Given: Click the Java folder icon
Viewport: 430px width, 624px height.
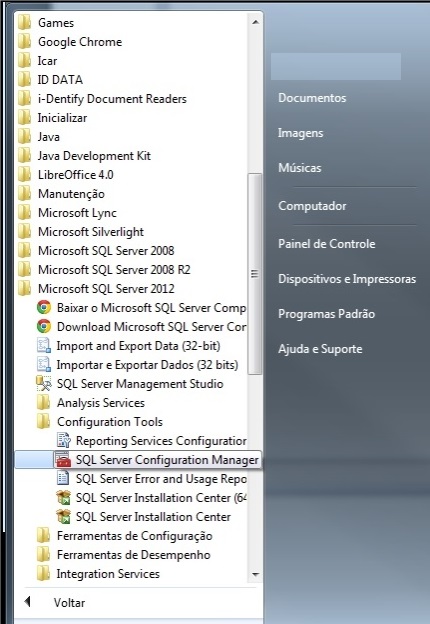Looking at the screenshot, I should (x=24, y=136).
